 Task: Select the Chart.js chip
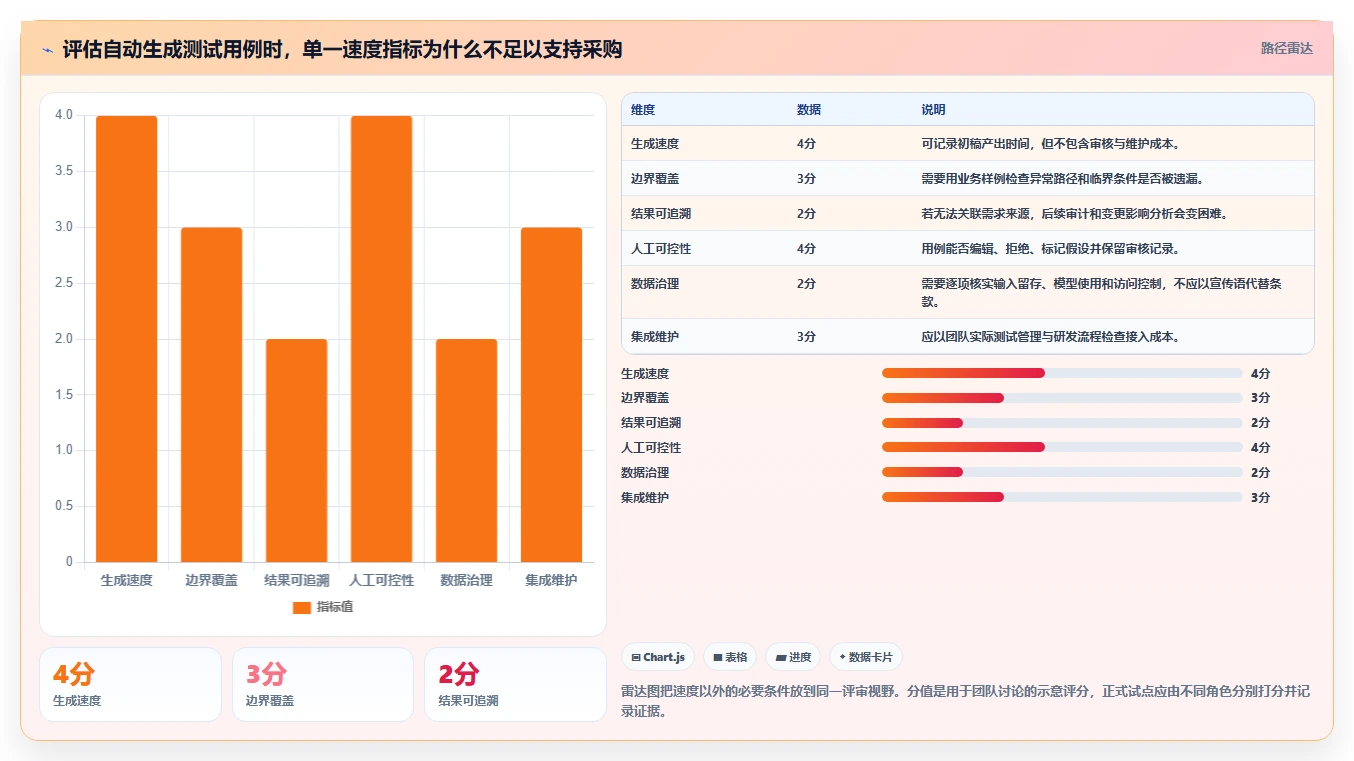point(658,657)
